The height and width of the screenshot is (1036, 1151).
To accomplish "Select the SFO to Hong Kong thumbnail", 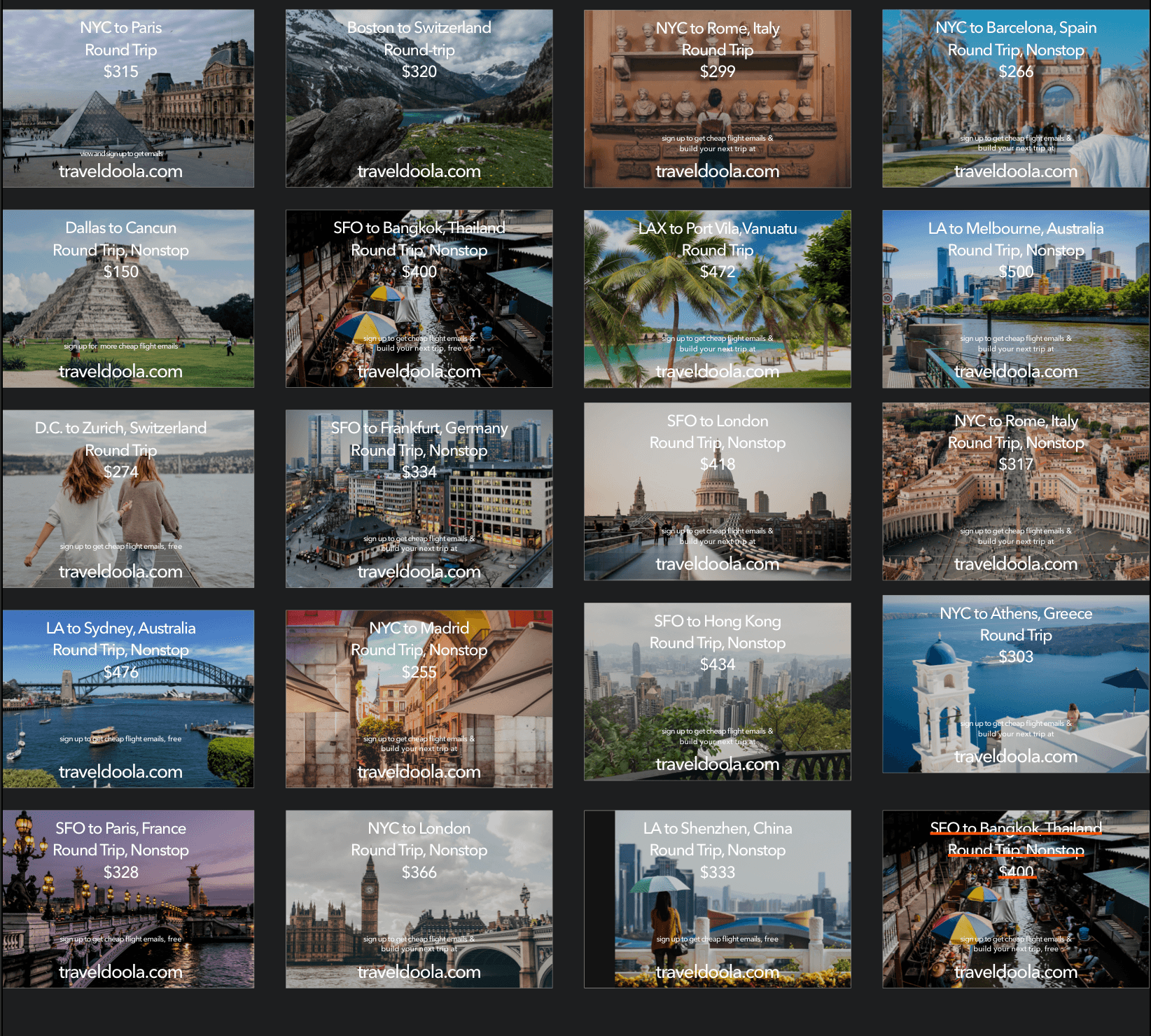I will (x=717, y=692).
